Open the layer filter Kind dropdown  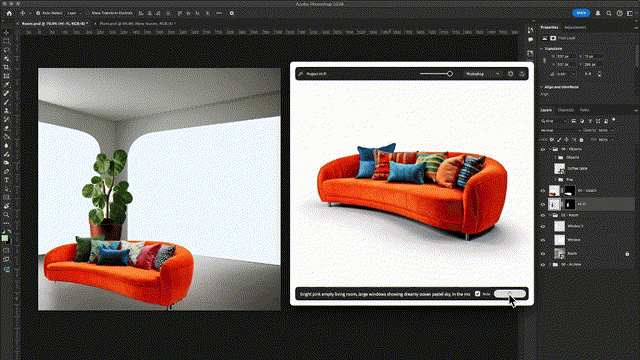click(554, 121)
